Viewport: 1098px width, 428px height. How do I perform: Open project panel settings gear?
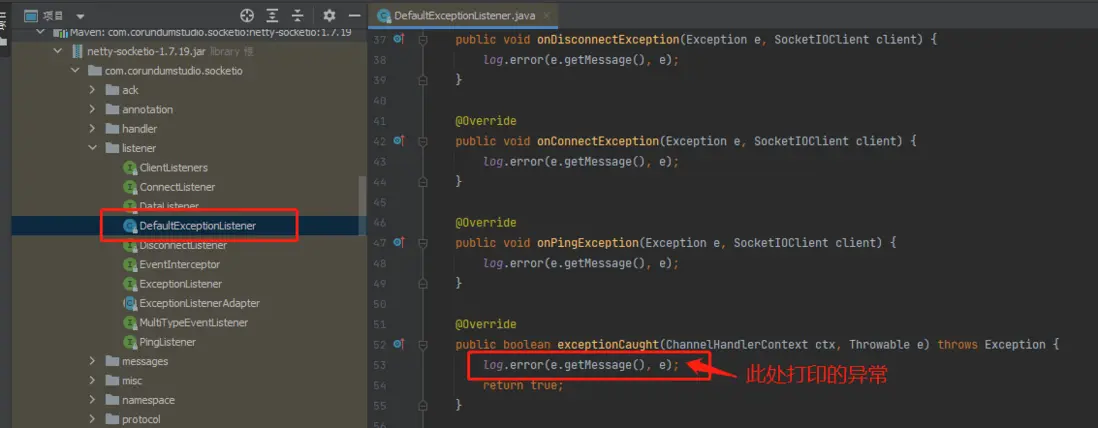[329, 15]
